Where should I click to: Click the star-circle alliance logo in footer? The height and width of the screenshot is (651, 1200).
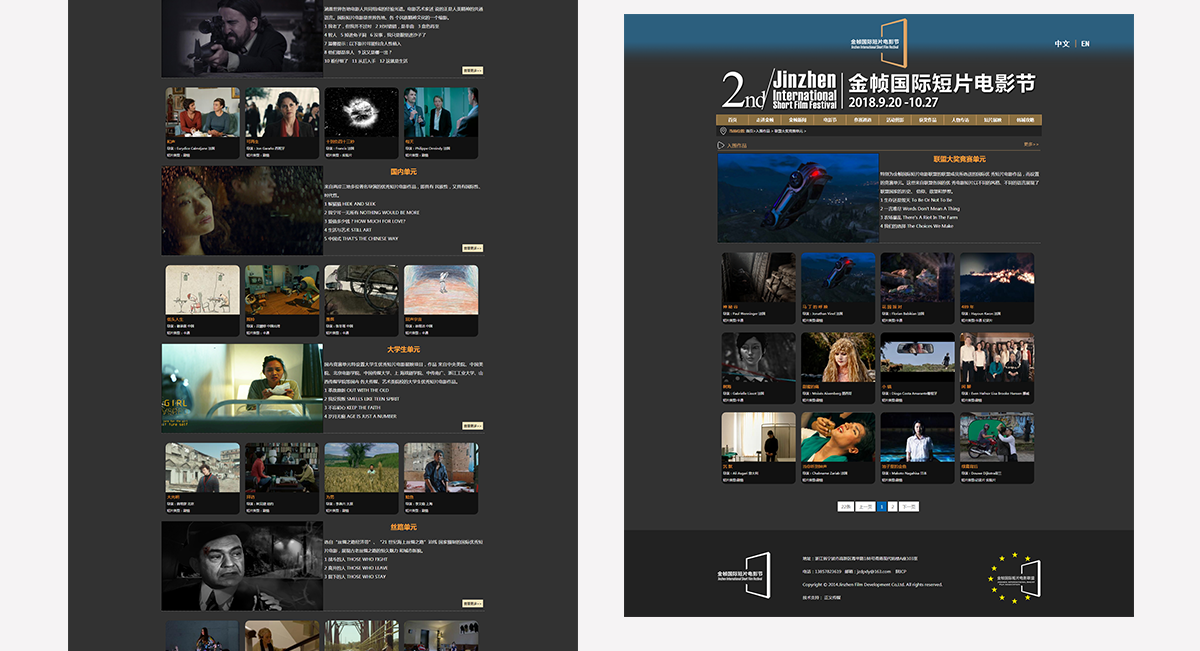point(1014,577)
